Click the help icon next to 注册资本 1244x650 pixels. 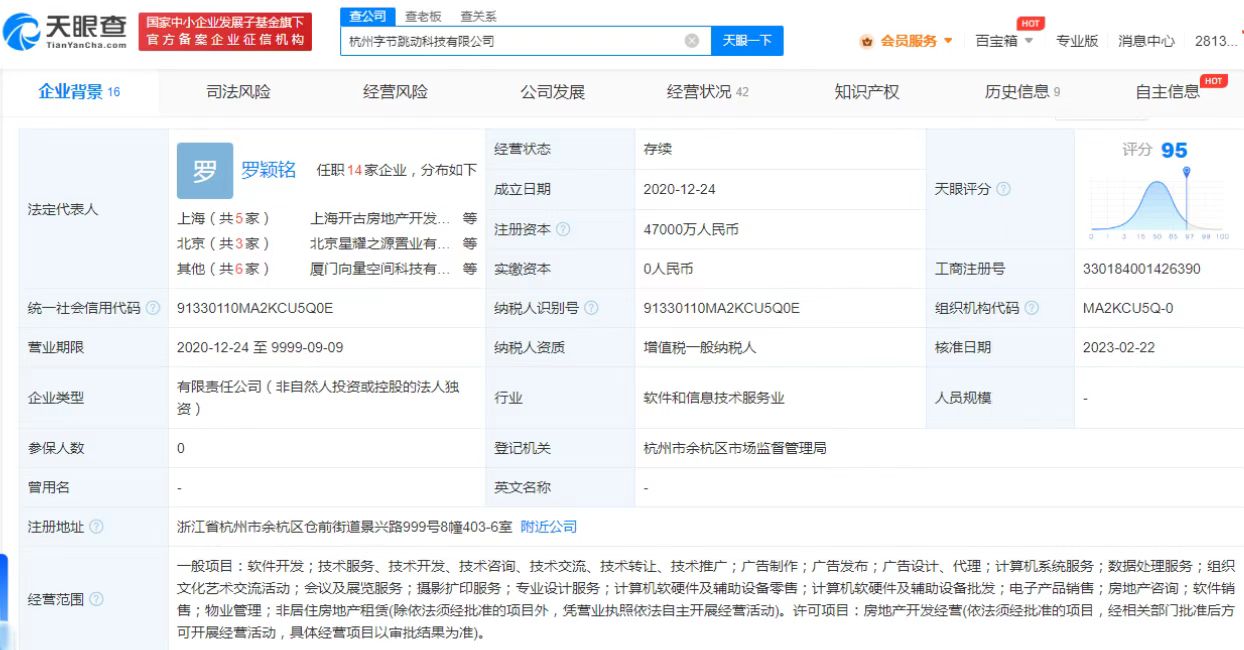[x=563, y=229]
